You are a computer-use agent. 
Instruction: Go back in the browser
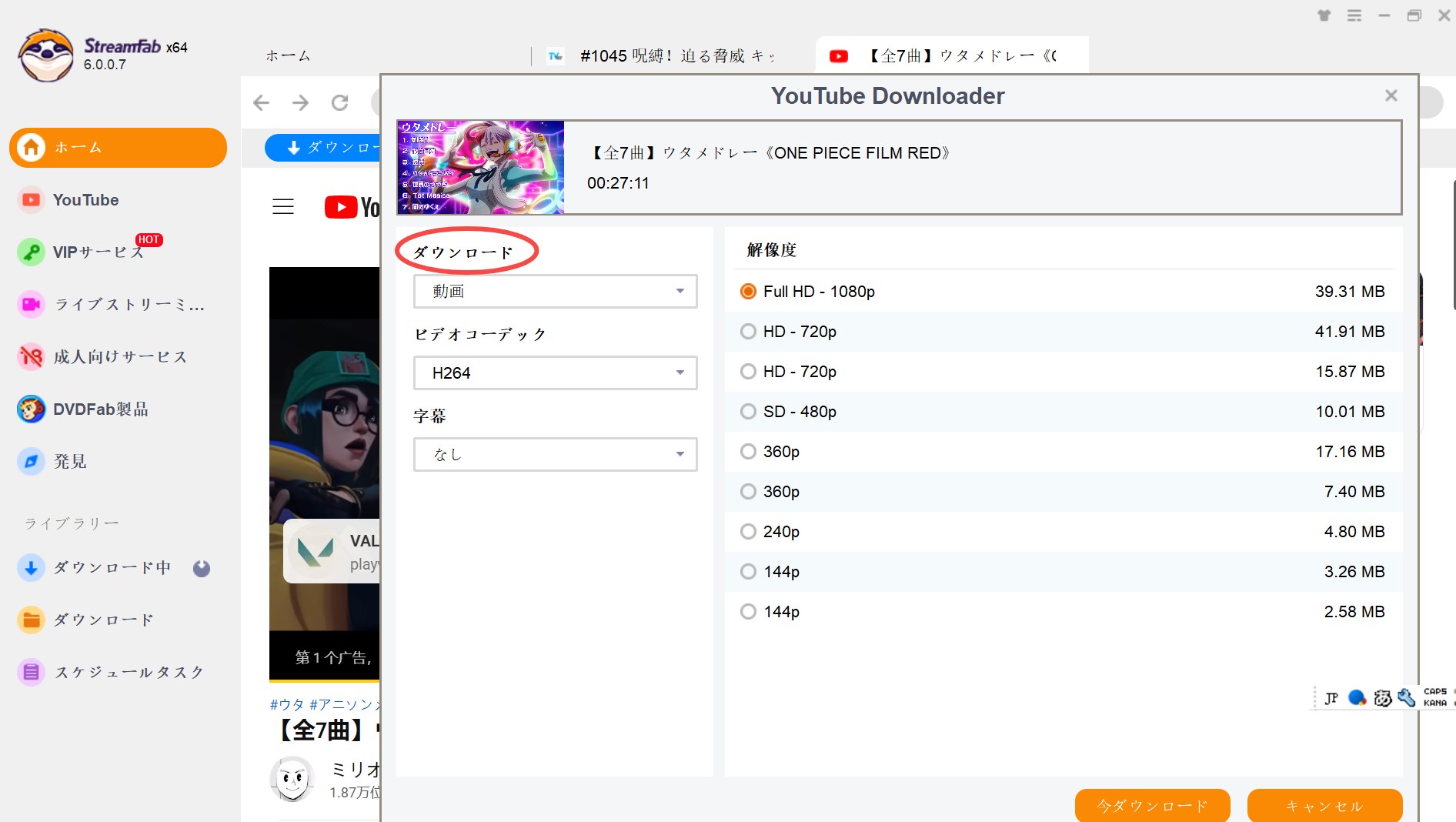(262, 102)
